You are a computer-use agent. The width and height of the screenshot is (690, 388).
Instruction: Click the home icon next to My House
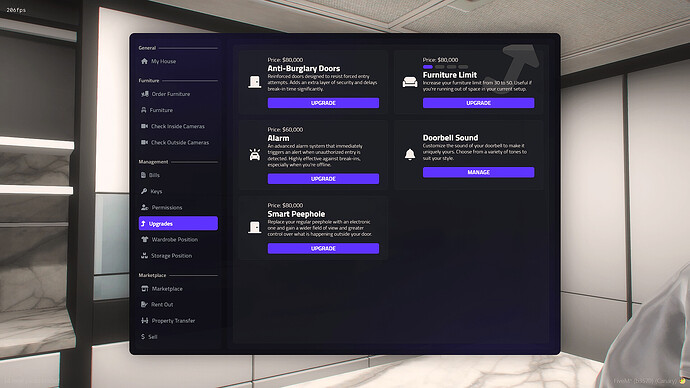click(x=144, y=61)
